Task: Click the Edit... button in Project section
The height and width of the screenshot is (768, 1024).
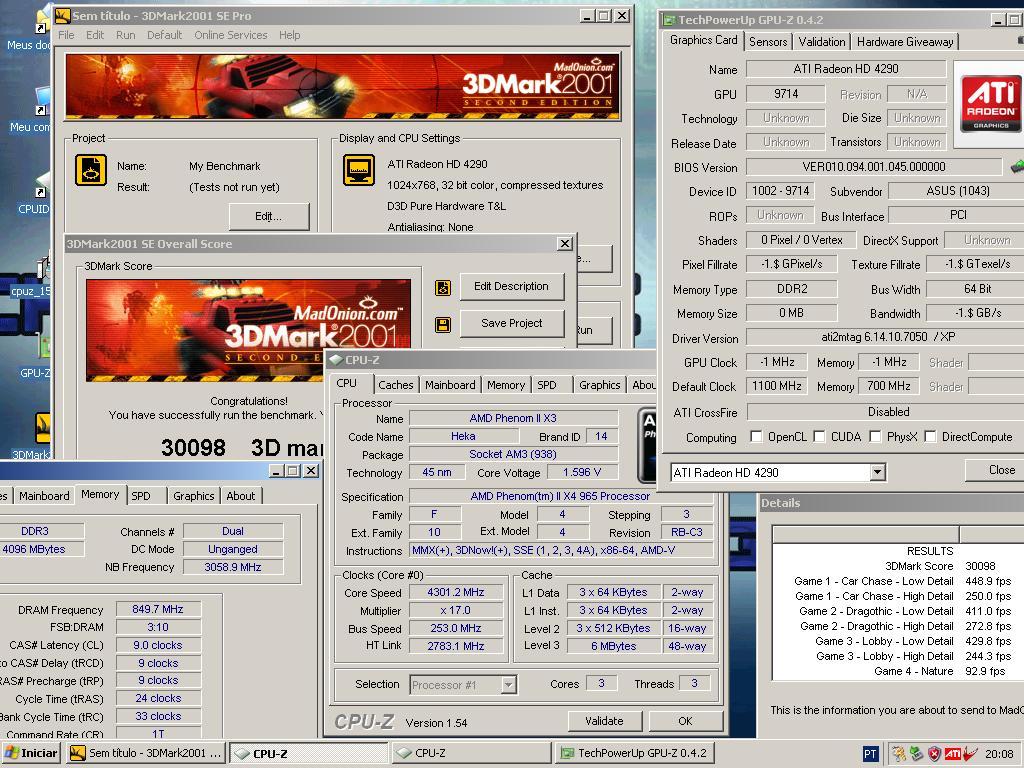Action: 268,216
